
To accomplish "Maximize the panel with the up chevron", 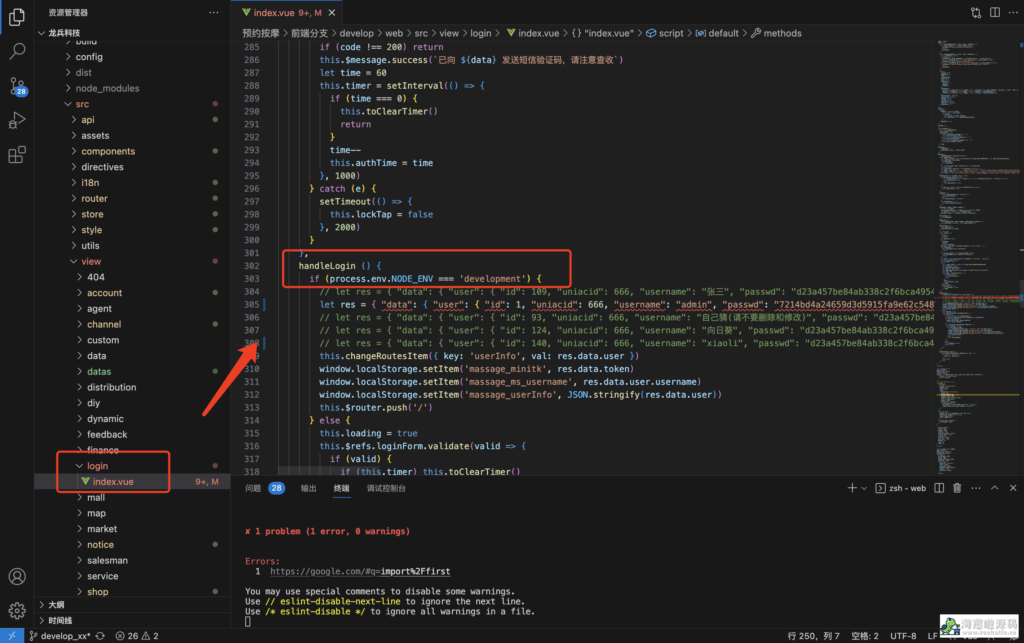I will (x=995, y=488).
